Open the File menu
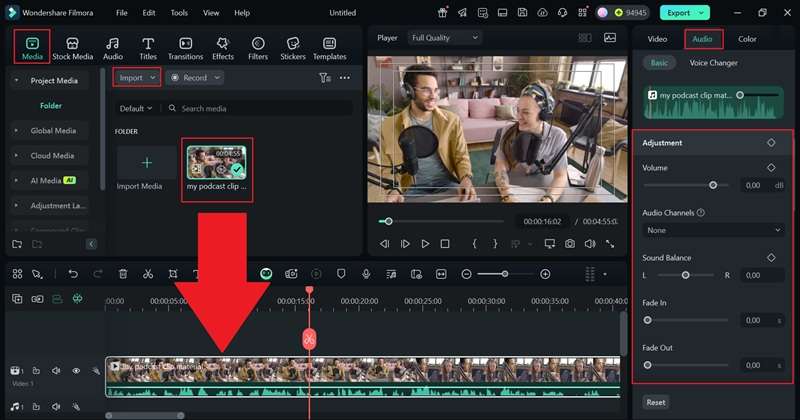 click(x=121, y=13)
